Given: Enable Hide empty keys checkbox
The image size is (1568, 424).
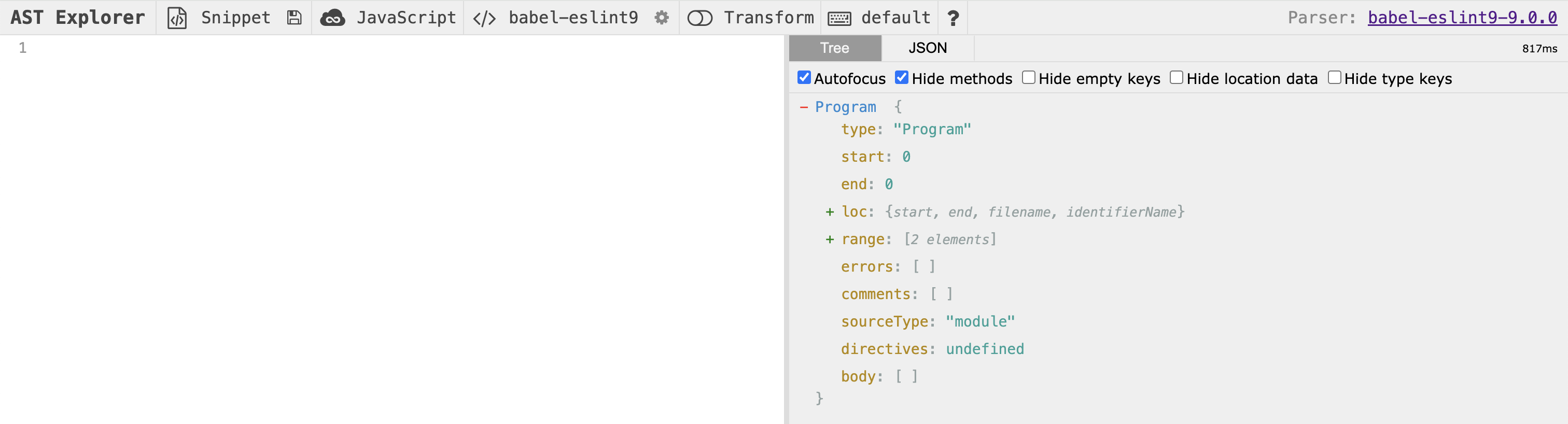Looking at the screenshot, I should [x=1029, y=78].
